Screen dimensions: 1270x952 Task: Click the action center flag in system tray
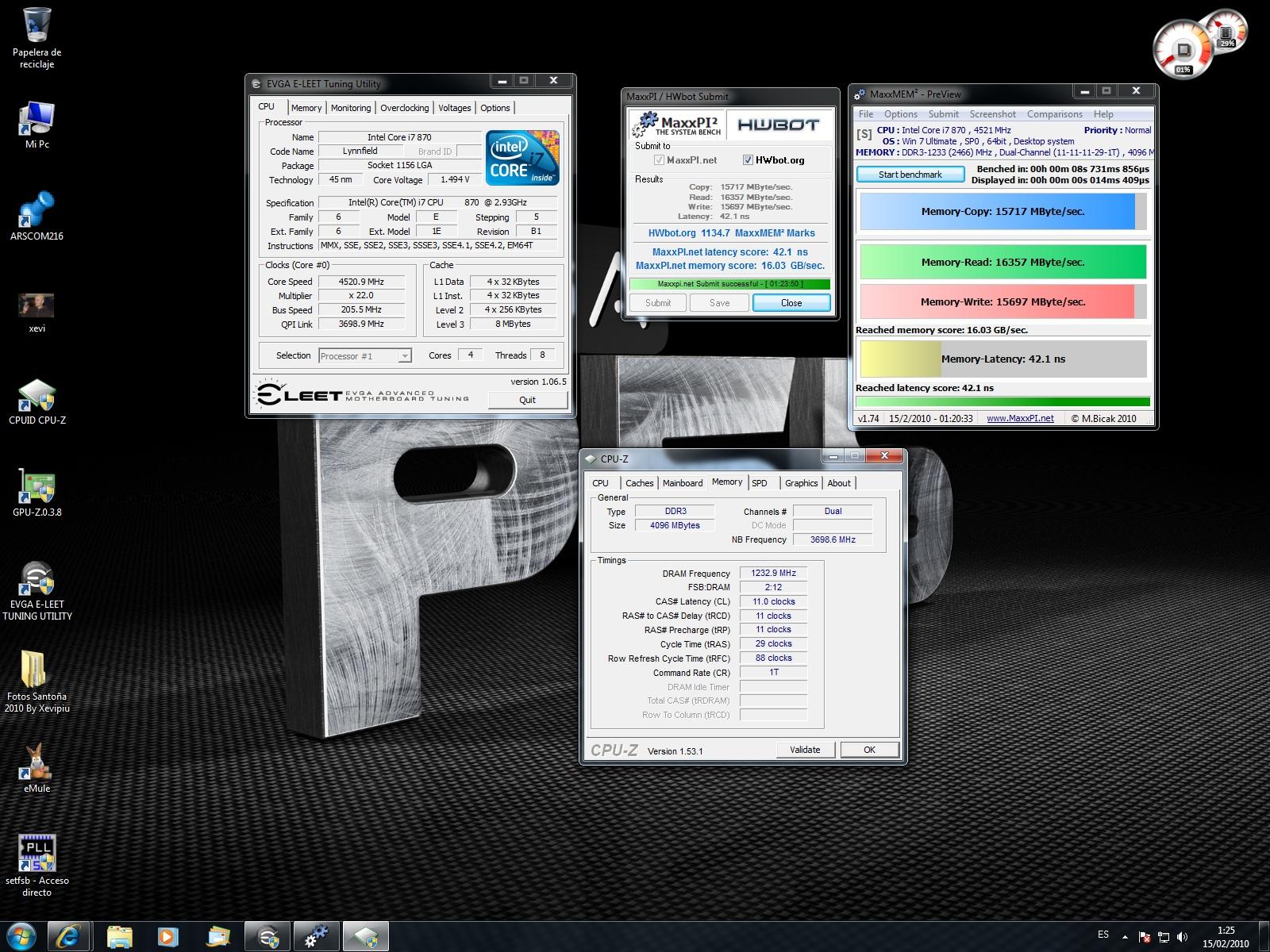(1145, 937)
